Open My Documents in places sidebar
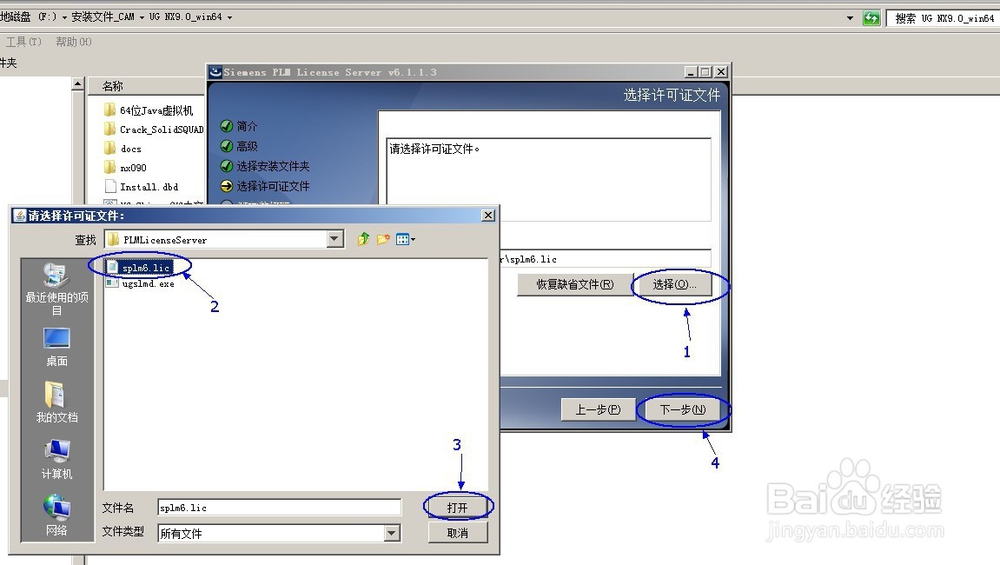 pos(57,403)
